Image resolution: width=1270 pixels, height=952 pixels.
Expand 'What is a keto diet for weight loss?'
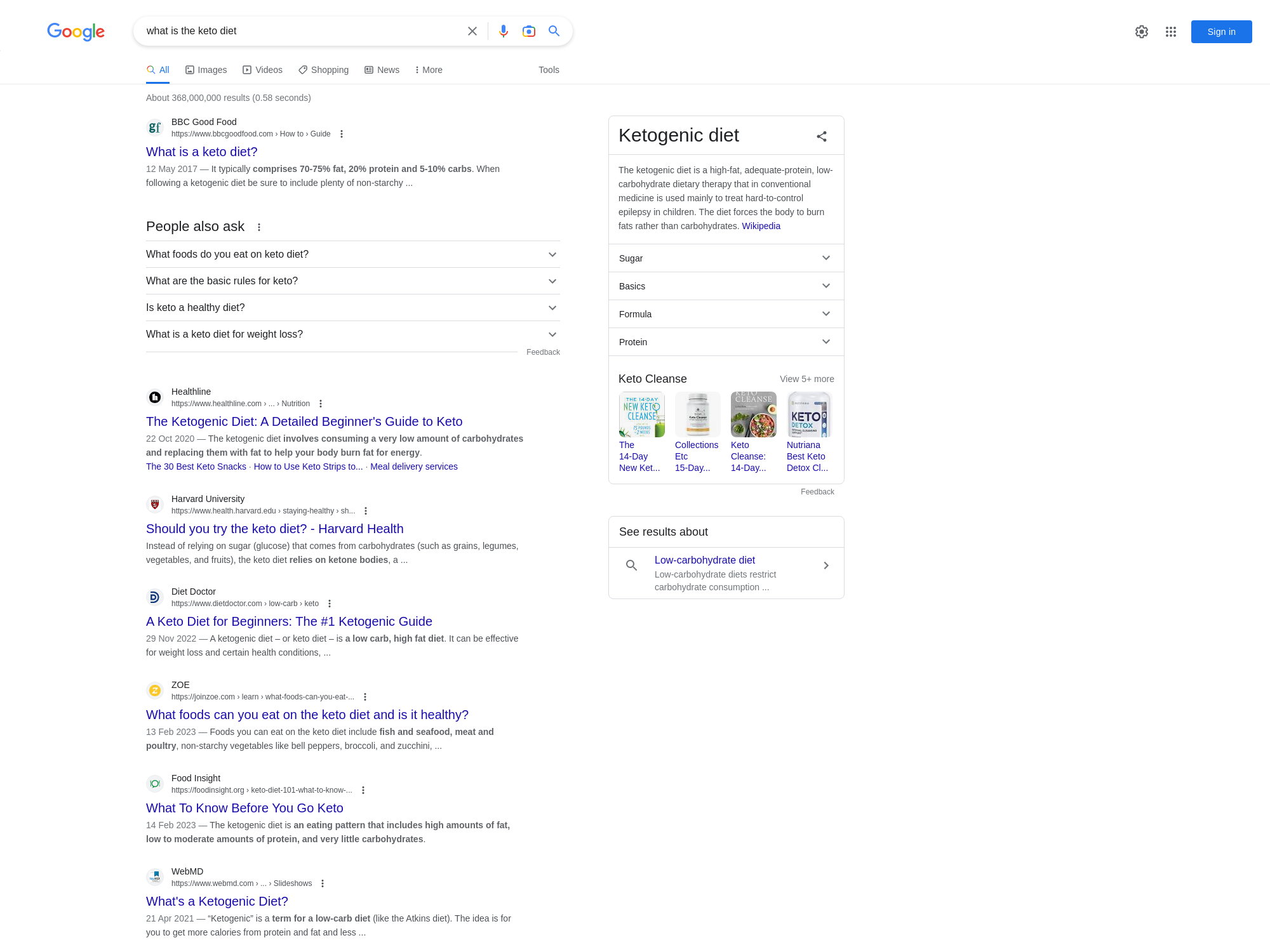coord(353,334)
